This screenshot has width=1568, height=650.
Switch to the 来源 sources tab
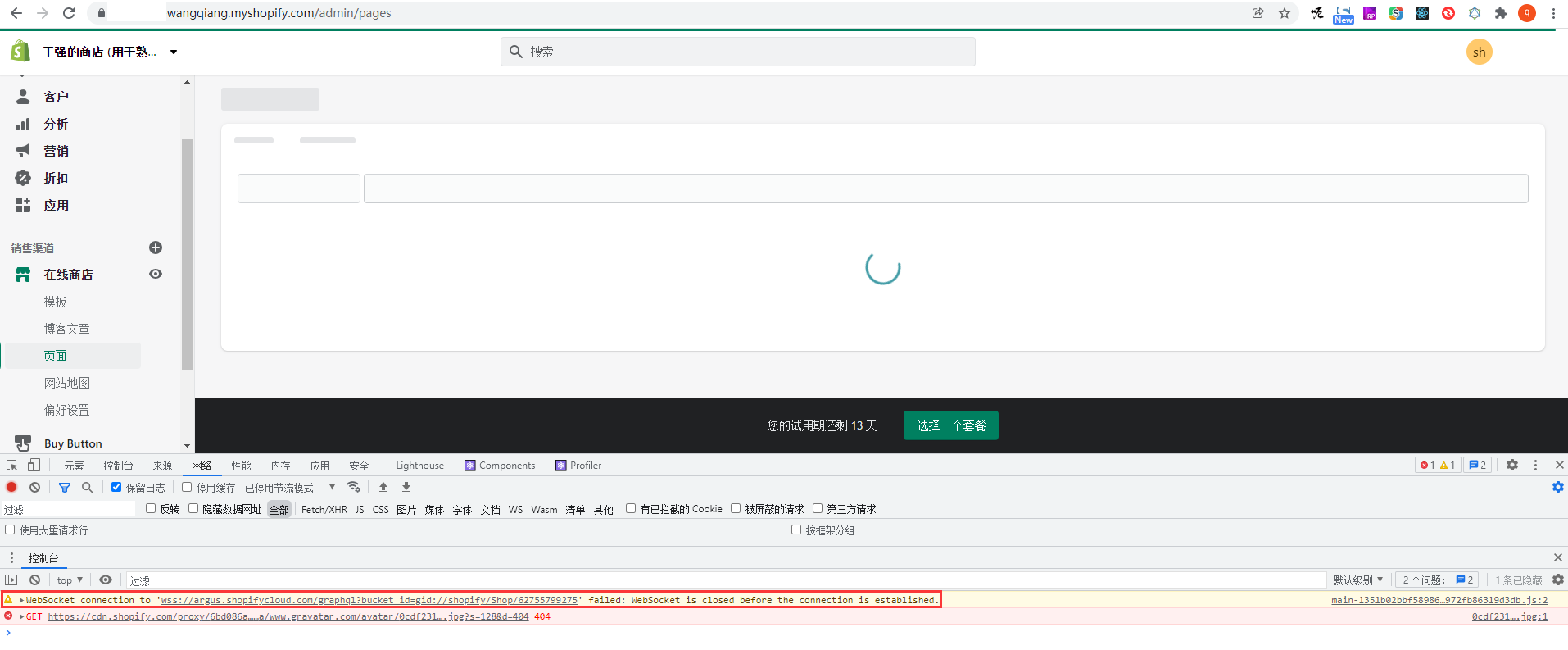pyautogui.click(x=162, y=466)
